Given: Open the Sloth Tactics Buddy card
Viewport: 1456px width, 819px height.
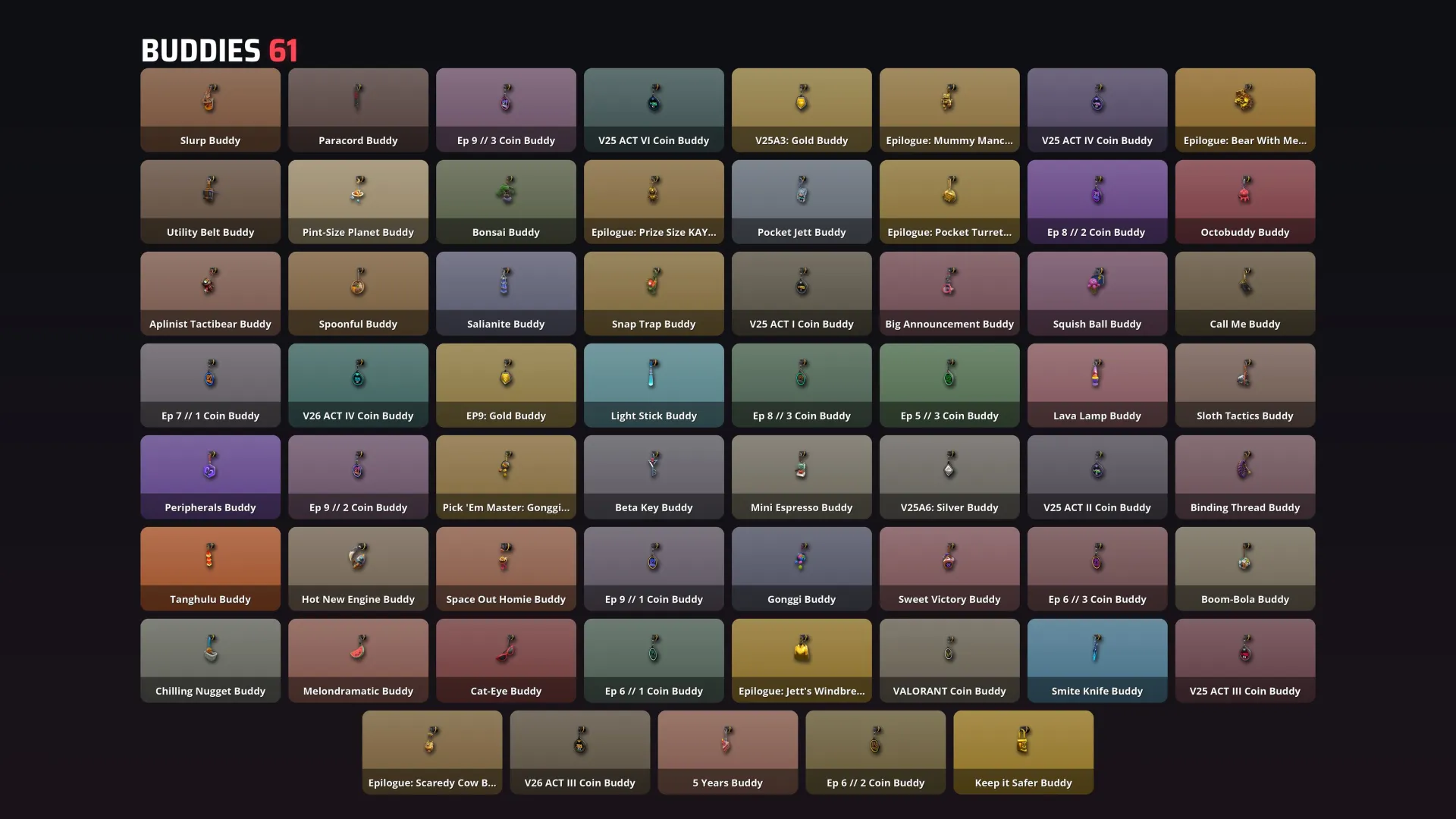Looking at the screenshot, I should 1245,385.
